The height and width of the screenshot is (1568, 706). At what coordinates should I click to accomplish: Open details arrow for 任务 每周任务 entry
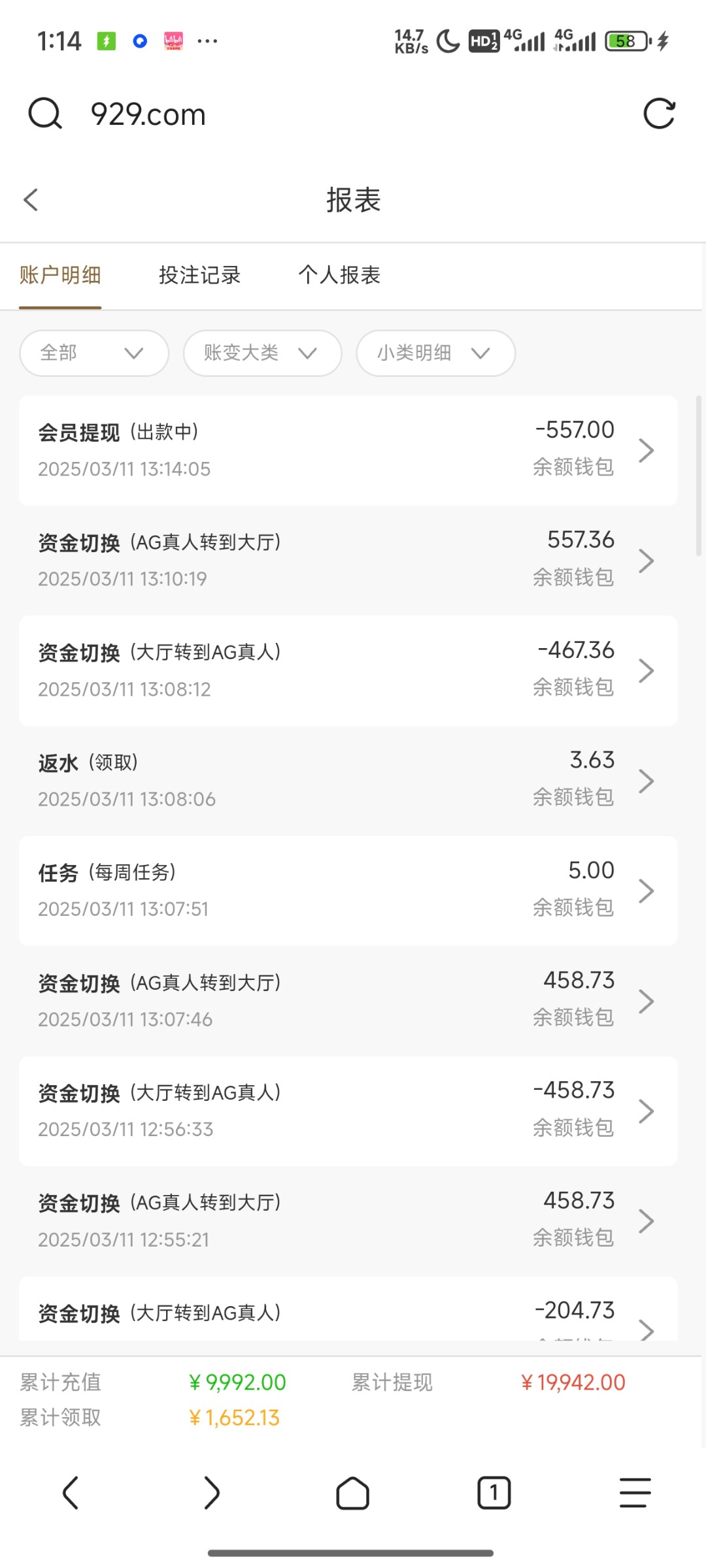tap(646, 891)
